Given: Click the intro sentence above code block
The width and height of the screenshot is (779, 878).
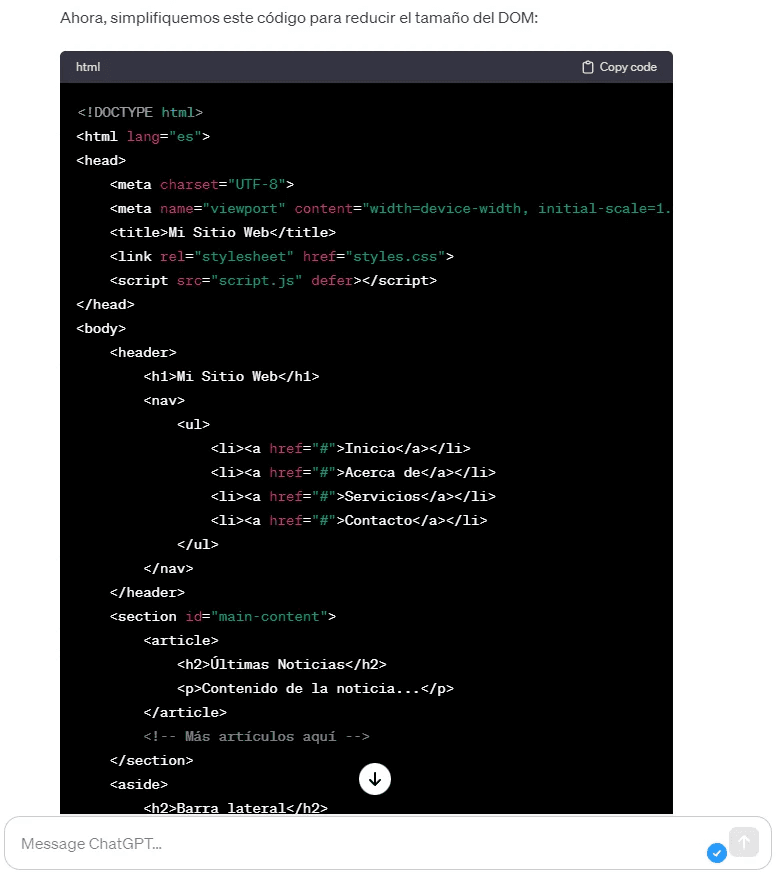Looking at the screenshot, I should (299, 18).
